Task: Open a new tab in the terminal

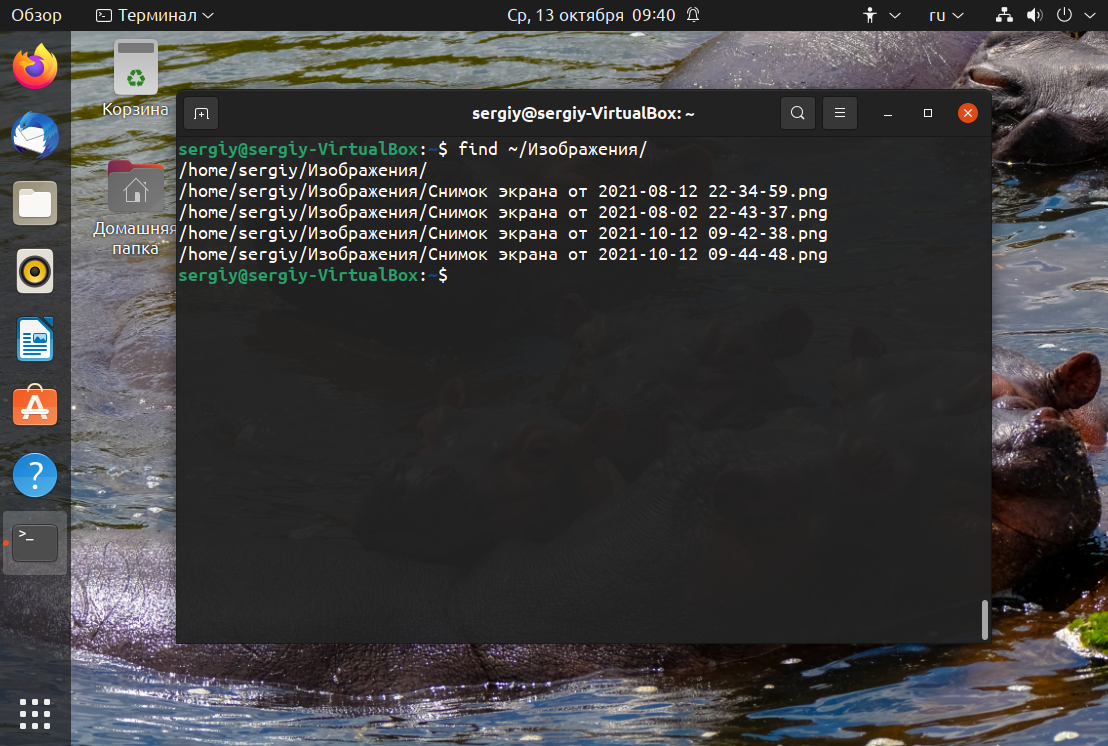Action: click(201, 113)
